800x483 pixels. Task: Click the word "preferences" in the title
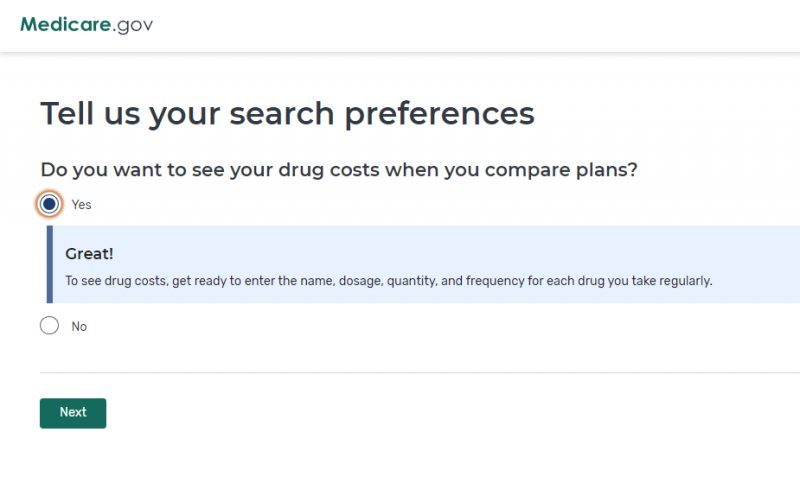440,115
